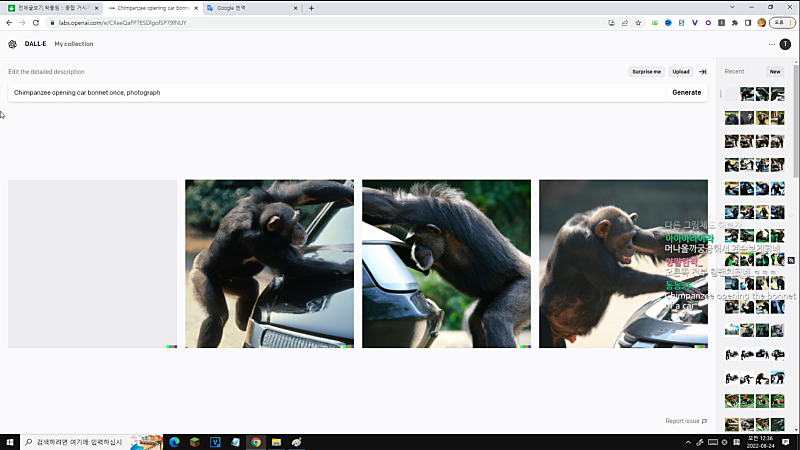Open the user avatar T menu

pos(785,44)
